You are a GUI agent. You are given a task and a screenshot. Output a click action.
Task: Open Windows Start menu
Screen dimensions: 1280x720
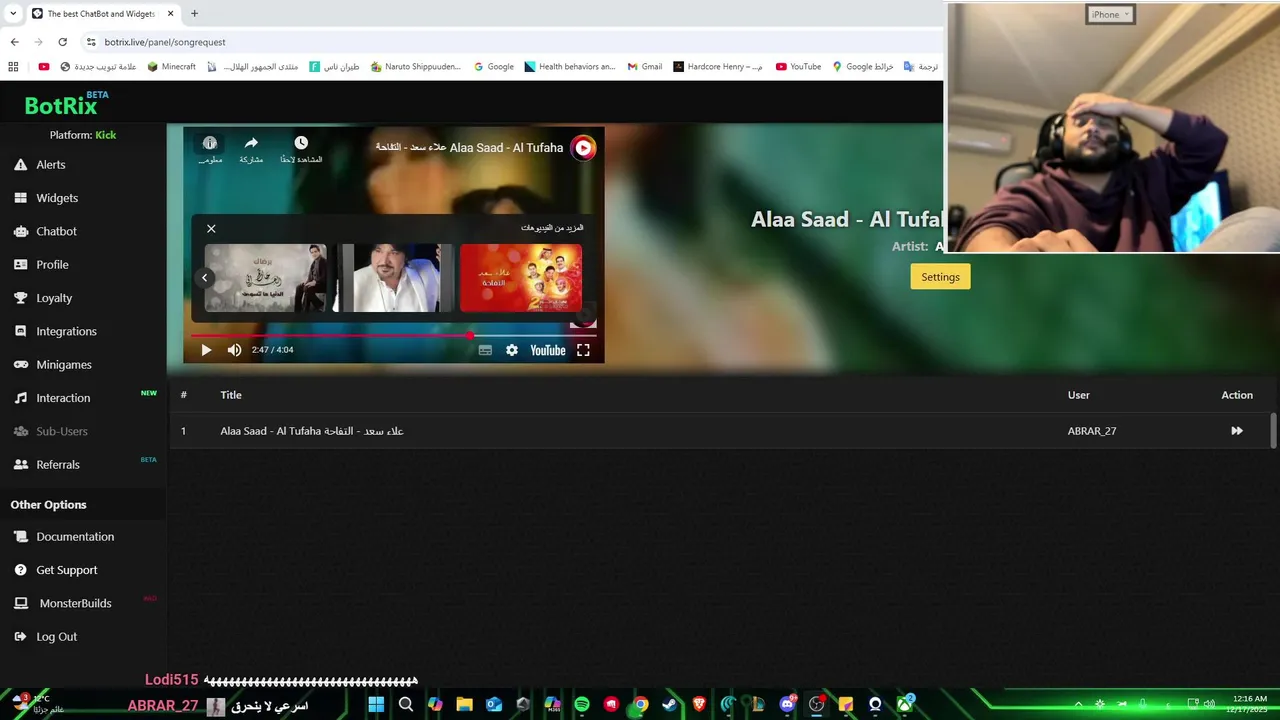point(376,704)
